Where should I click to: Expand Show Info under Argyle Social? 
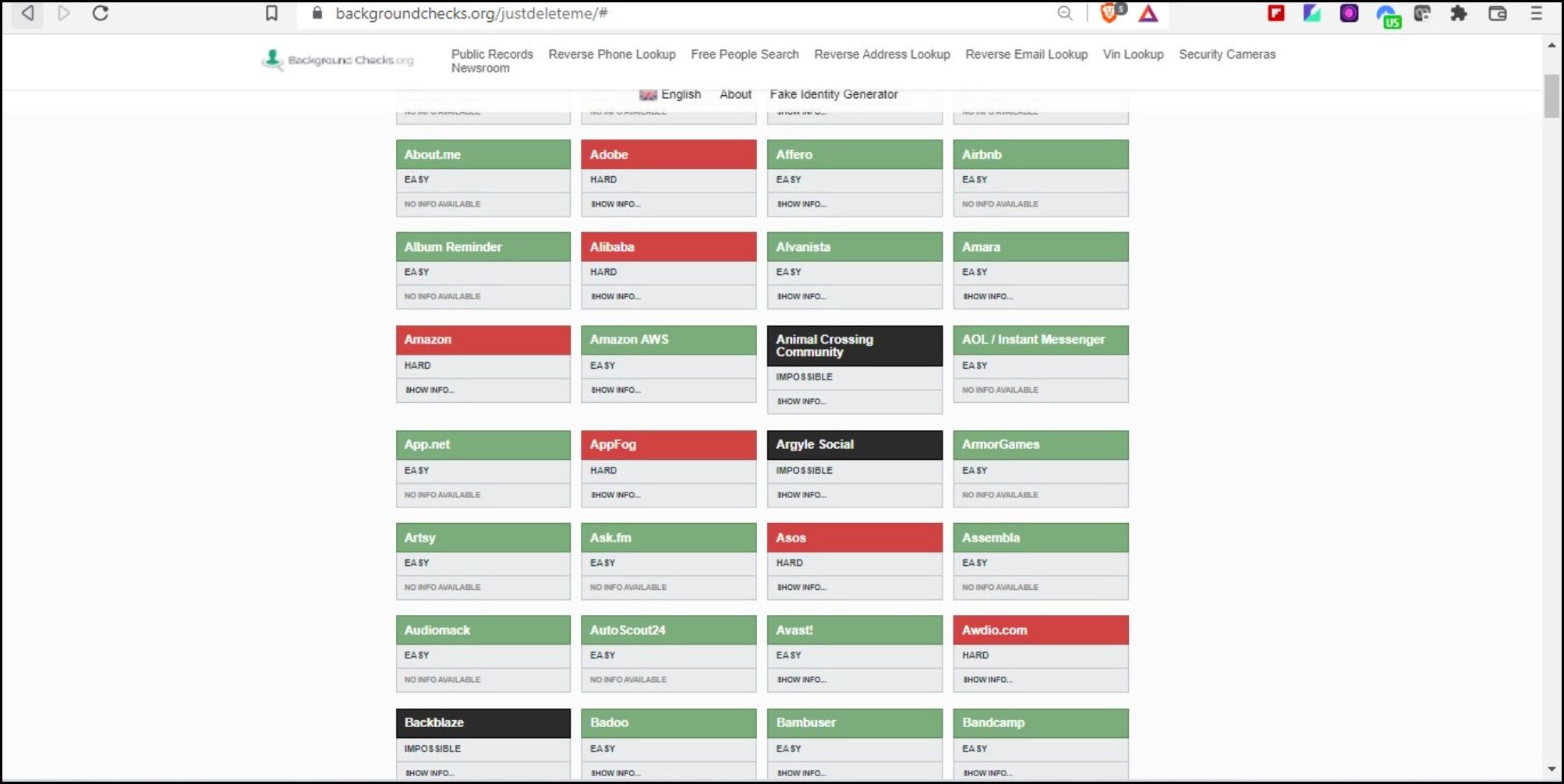[801, 496]
